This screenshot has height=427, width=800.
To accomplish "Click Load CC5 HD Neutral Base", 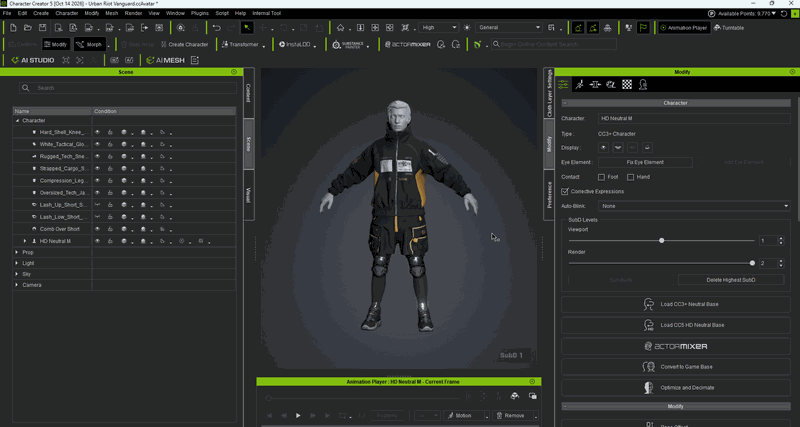I will [676, 325].
